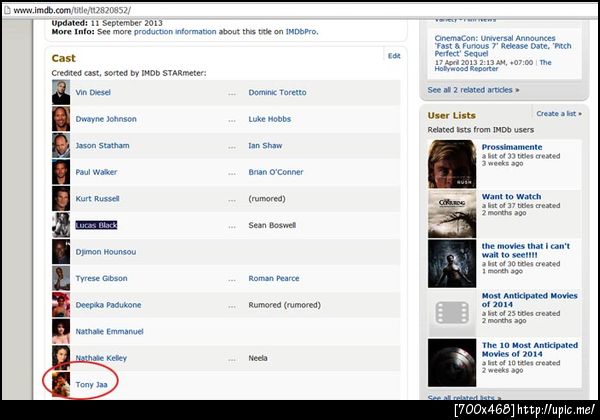
Task: Open Vin Diesel's cast photo thumbnail
Action: pyautogui.click(x=61, y=92)
